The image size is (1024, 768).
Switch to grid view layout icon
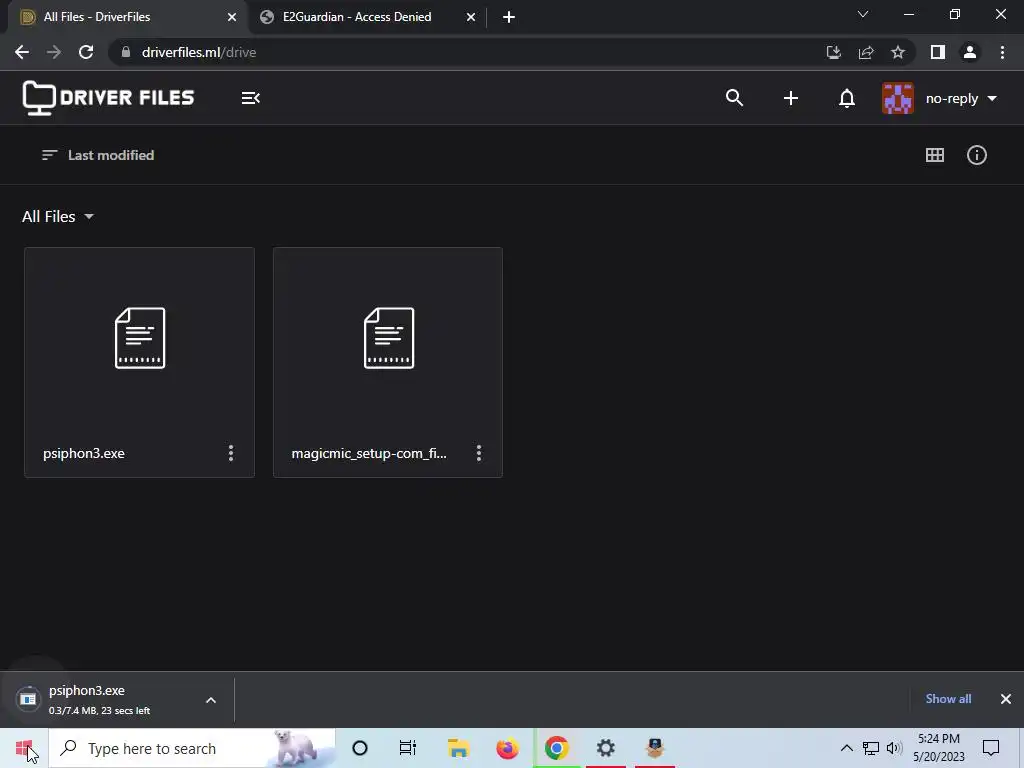point(935,155)
